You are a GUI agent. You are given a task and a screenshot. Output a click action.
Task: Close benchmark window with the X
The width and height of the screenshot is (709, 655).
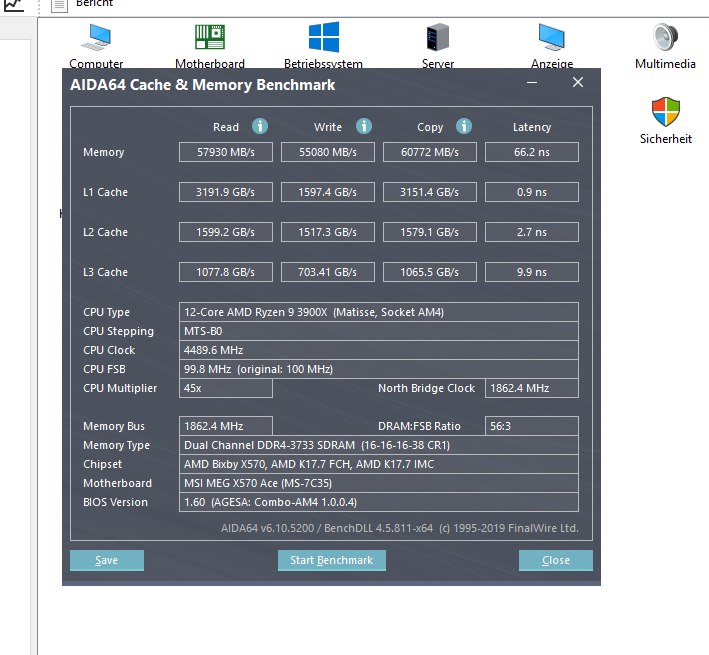tap(578, 82)
